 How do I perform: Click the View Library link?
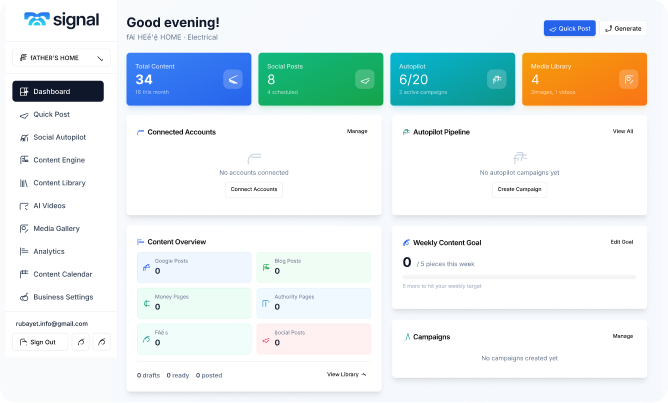click(x=347, y=374)
